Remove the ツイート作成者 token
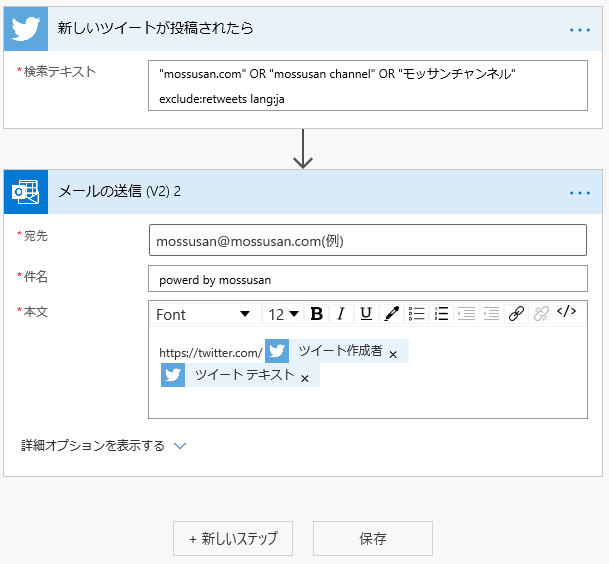 coord(393,354)
